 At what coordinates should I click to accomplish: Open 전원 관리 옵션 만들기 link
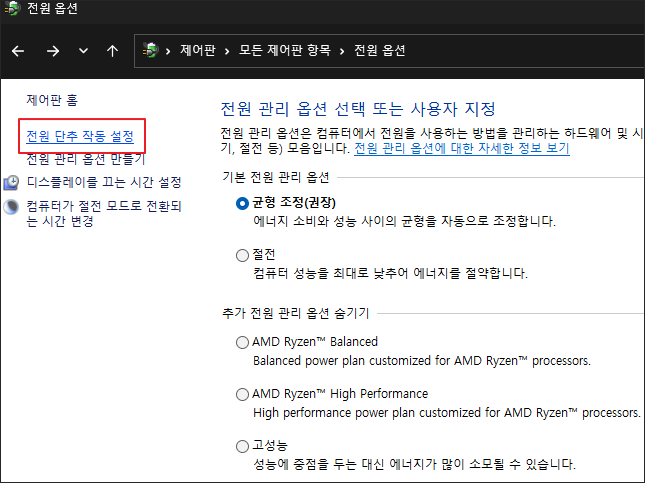coord(86,159)
